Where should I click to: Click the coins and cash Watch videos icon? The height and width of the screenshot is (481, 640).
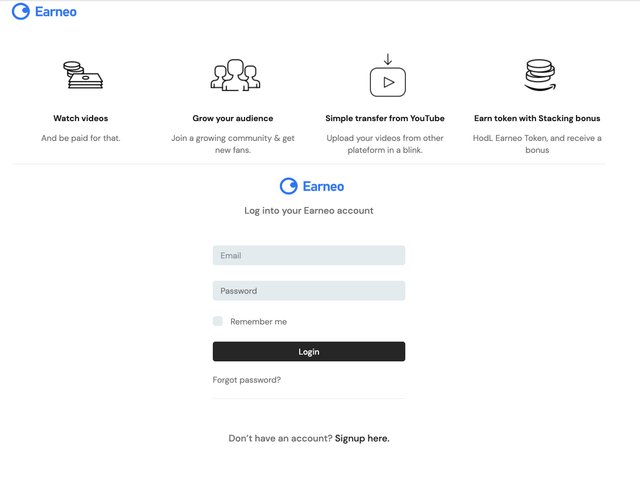(x=83, y=75)
